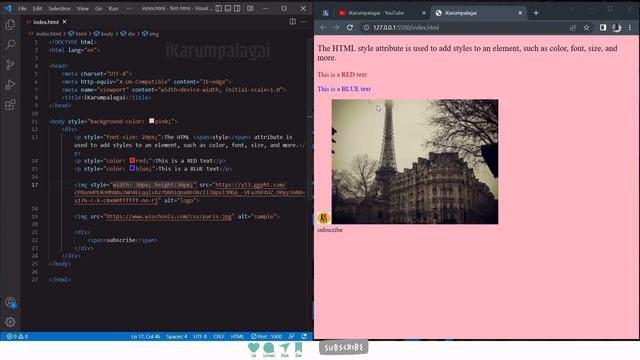The image size is (640, 360).
Task: Click the img breadcrumb item
Action: coord(154,34)
